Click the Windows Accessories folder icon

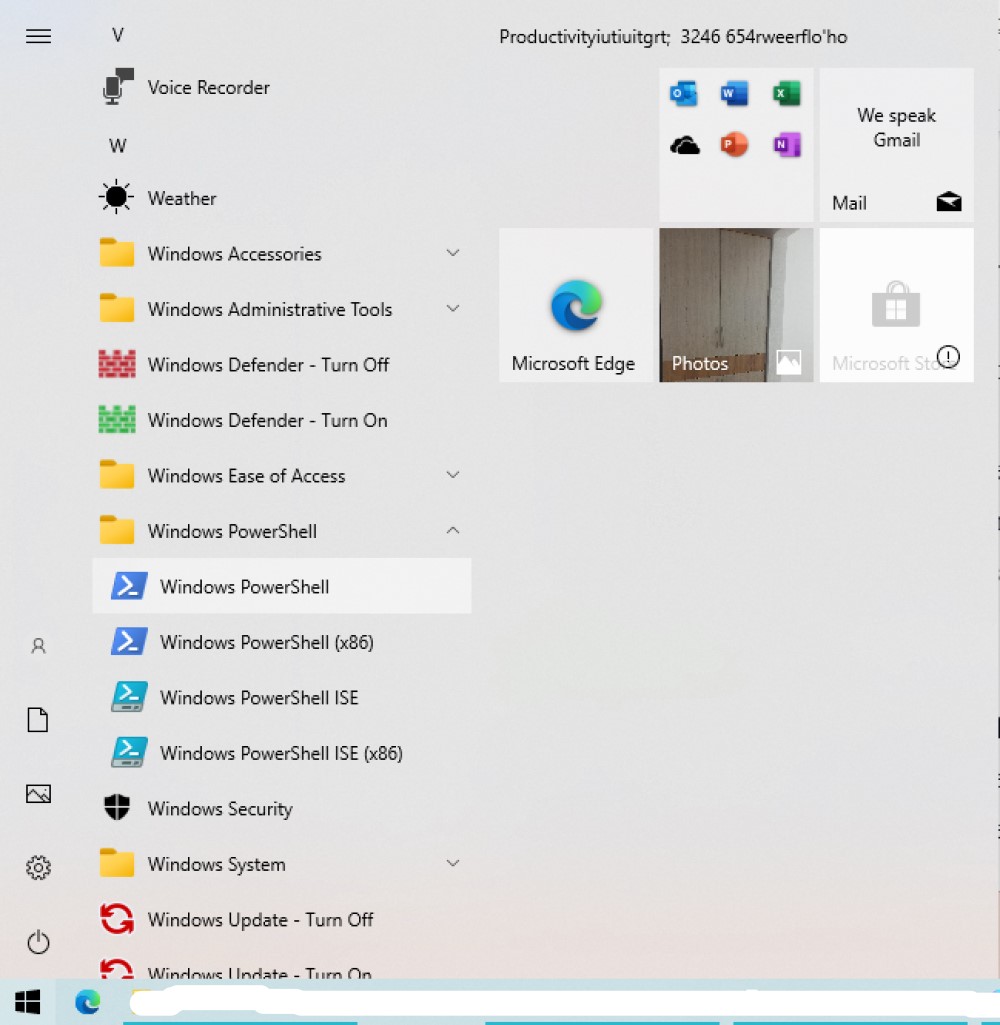click(117, 253)
